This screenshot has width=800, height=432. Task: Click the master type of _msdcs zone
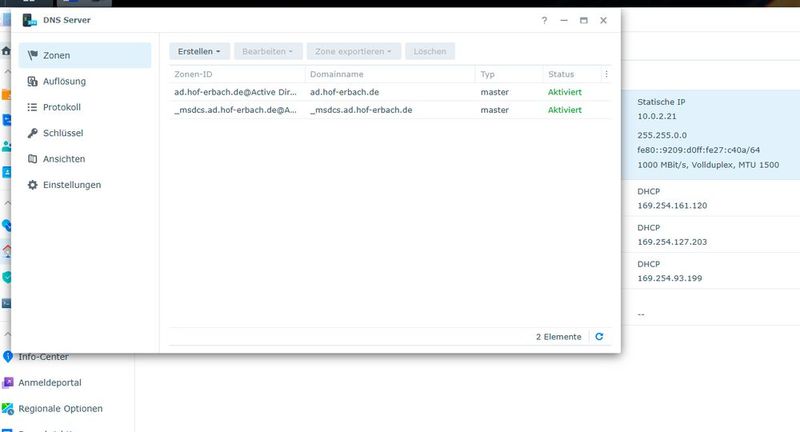[x=494, y=110]
